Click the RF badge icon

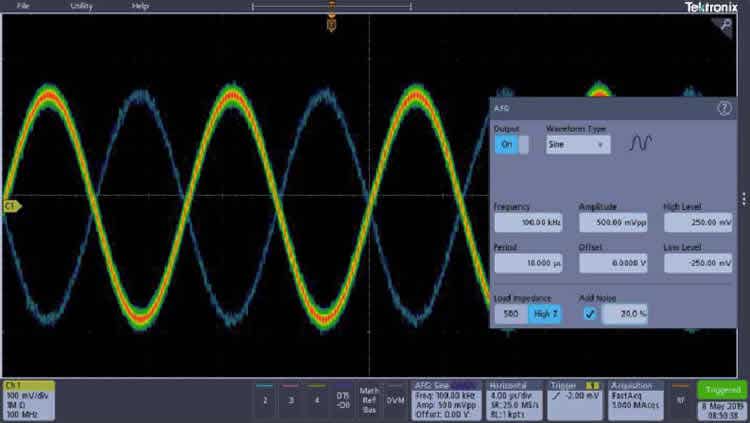pos(680,399)
